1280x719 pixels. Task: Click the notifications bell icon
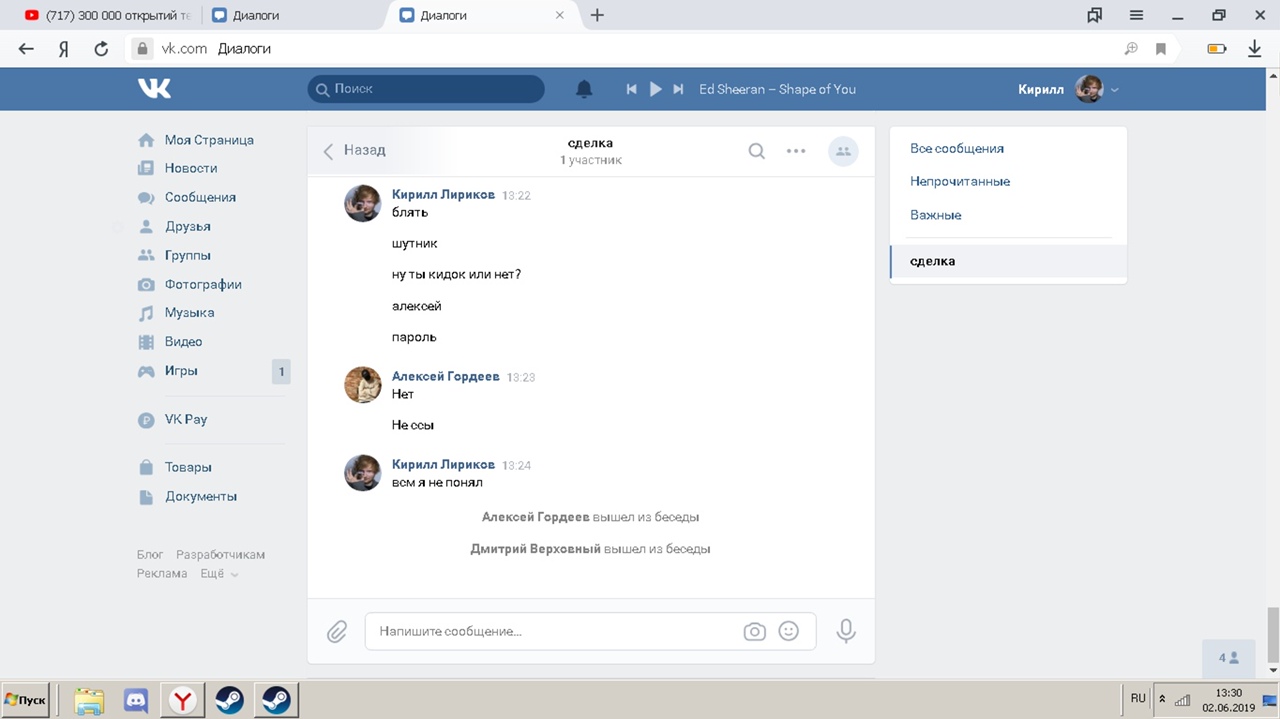point(584,89)
